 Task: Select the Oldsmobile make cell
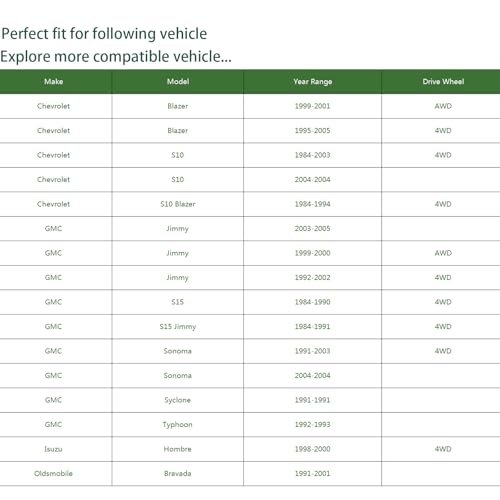(53, 473)
